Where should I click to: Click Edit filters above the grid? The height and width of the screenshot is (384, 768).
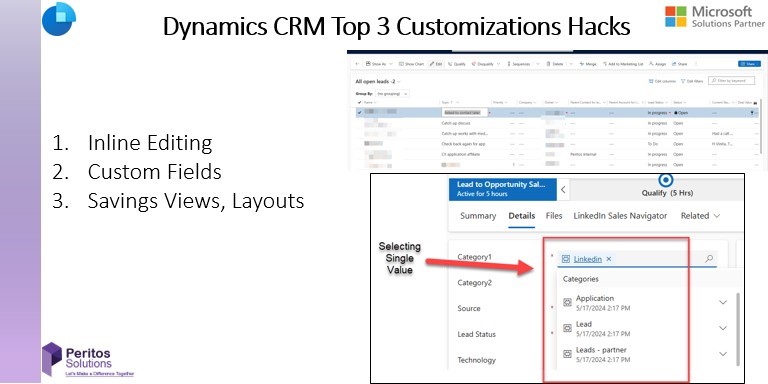coord(692,81)
